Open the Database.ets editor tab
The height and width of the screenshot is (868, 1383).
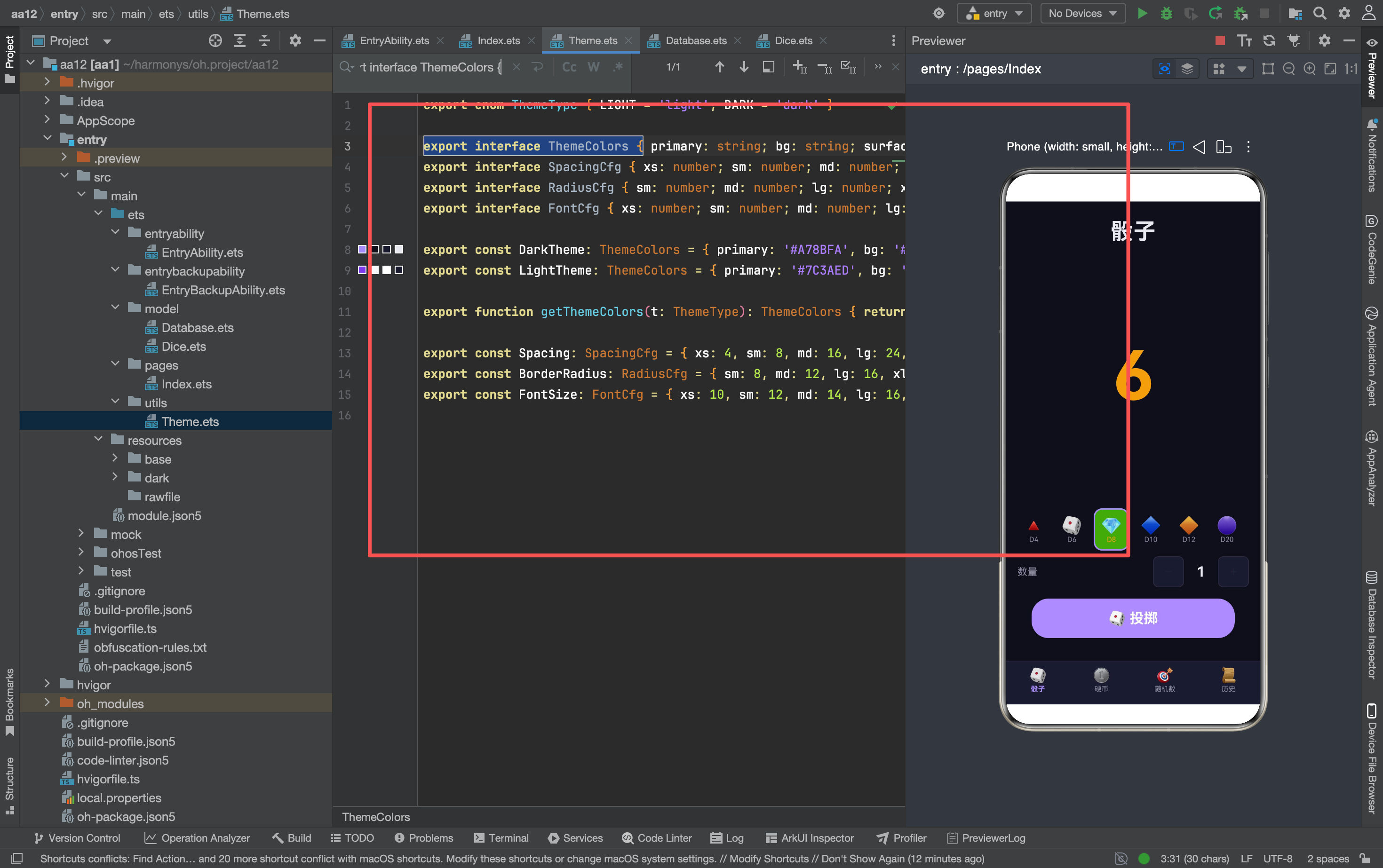pos(696,41)
